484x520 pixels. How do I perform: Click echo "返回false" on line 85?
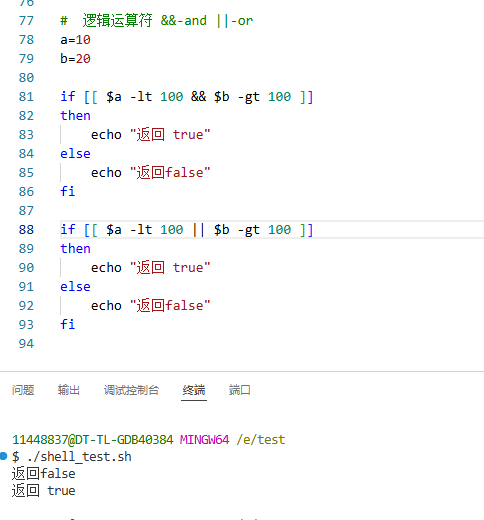(151, 173)
